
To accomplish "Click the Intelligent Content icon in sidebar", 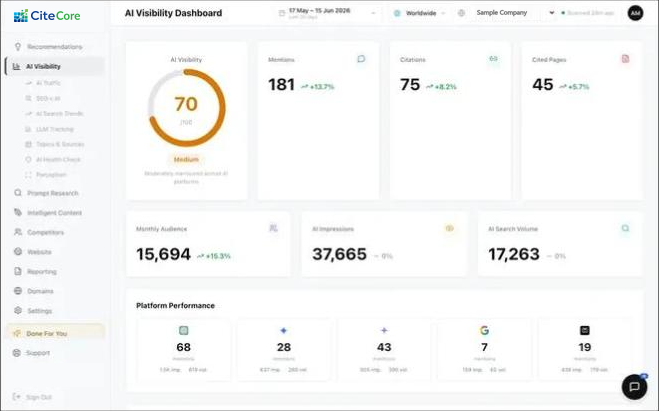I will coord(18,212).
